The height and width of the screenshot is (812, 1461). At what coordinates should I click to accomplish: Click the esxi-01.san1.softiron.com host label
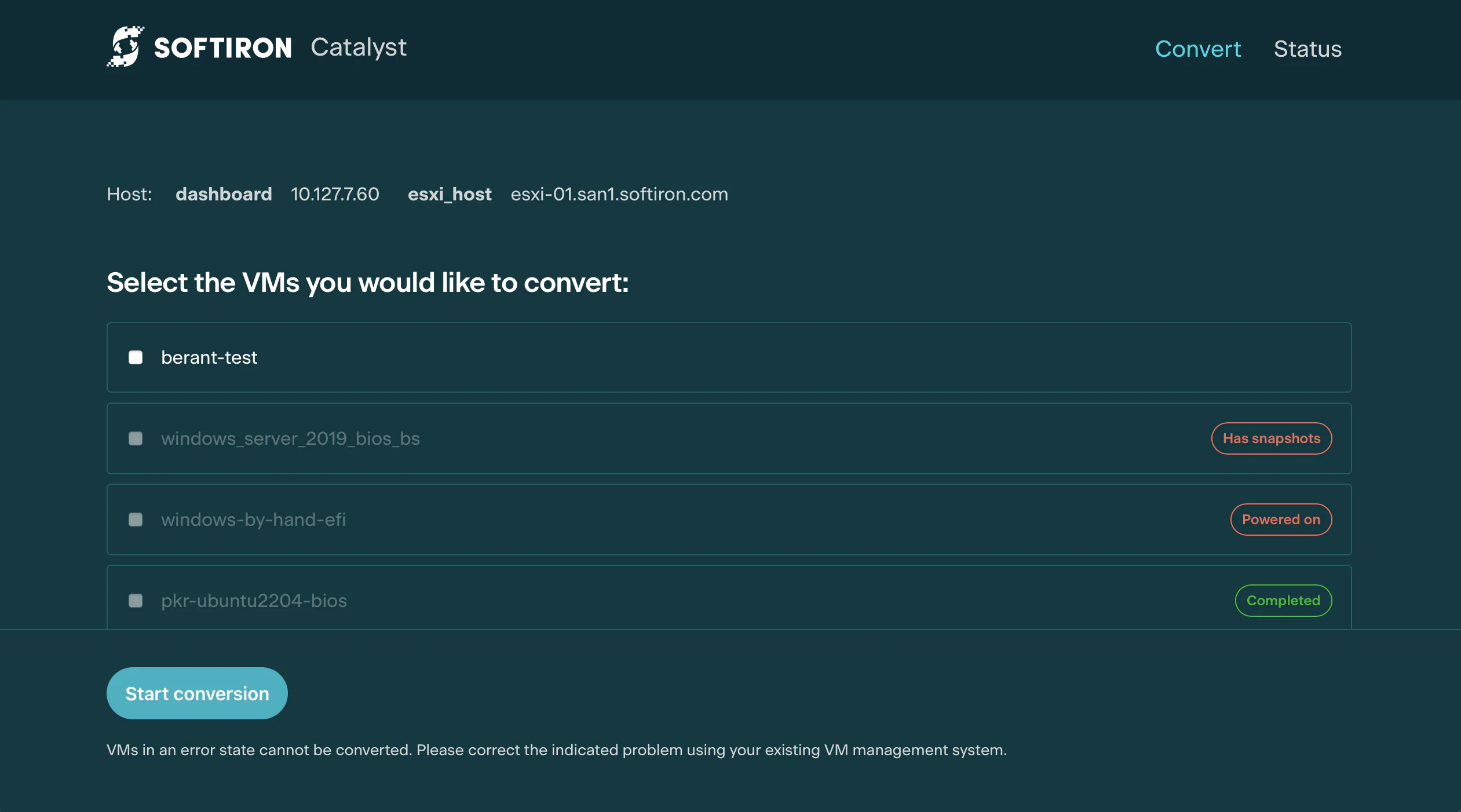(619, 192)
